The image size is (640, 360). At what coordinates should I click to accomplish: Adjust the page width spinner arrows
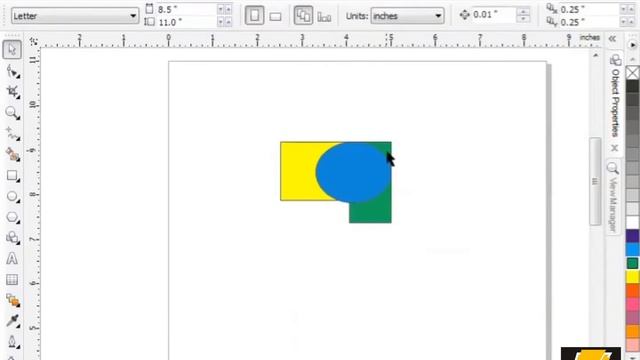224,9
